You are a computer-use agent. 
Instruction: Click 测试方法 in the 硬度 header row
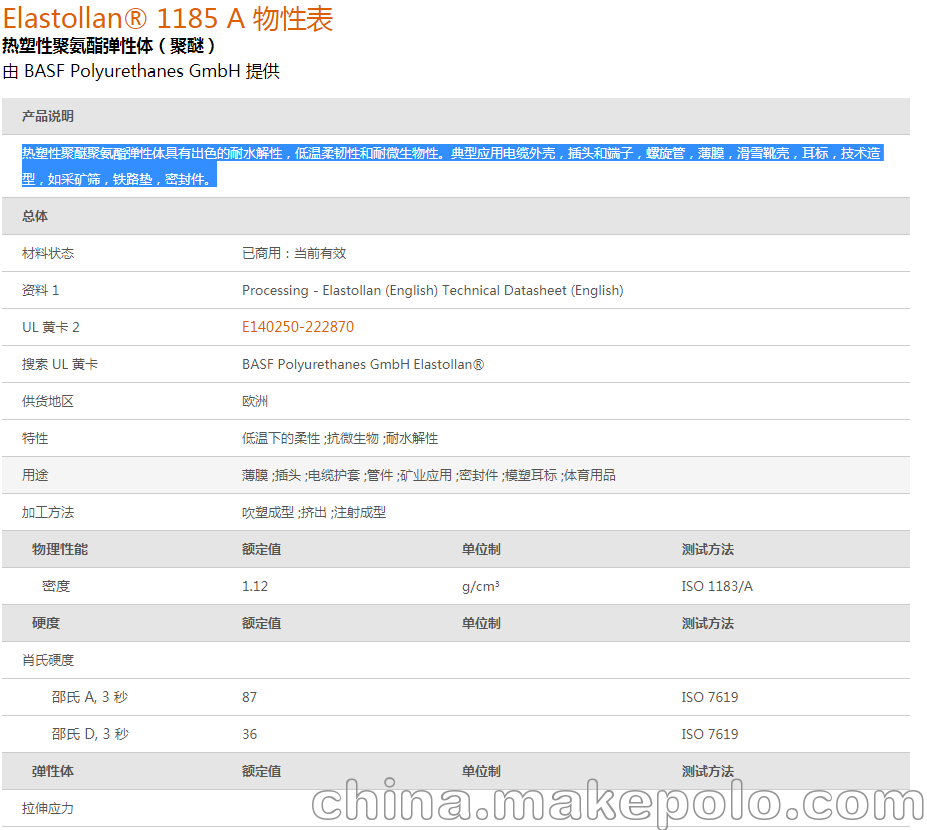coord(708,623)
